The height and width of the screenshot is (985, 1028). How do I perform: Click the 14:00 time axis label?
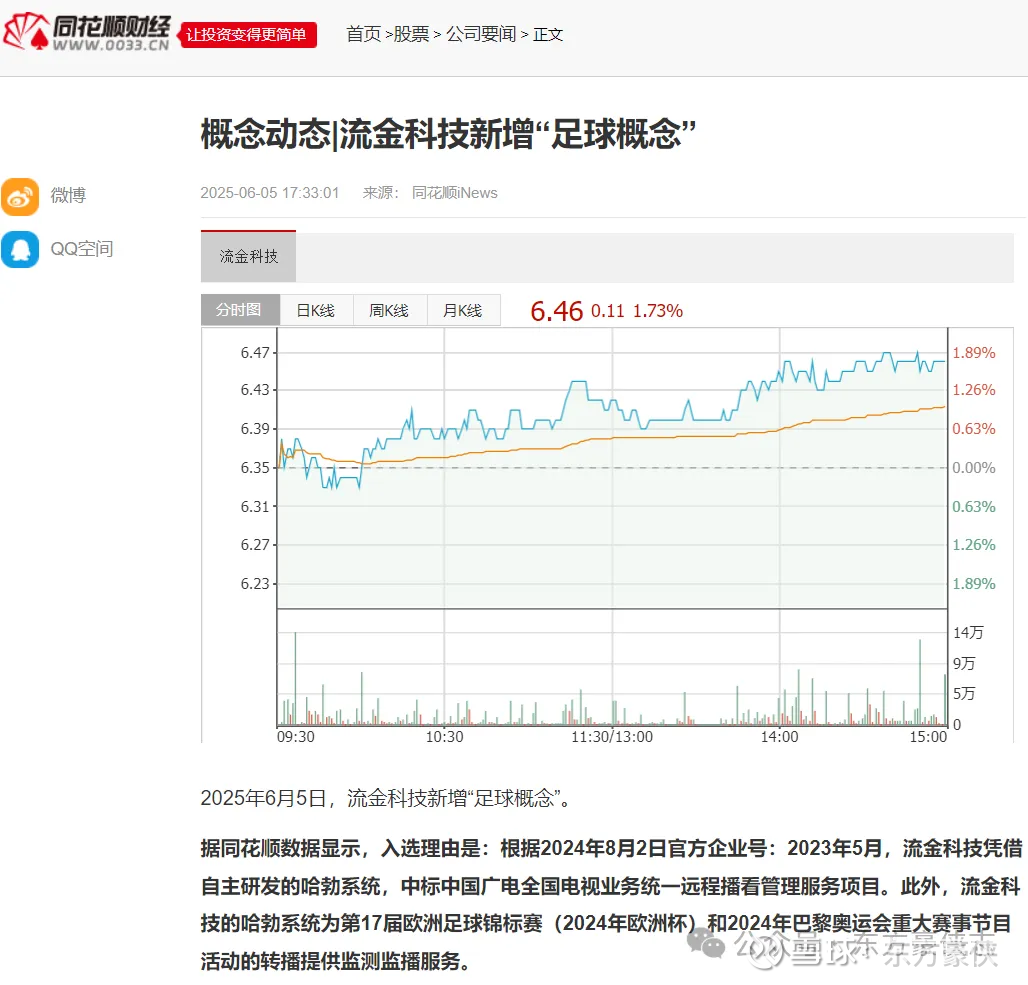coord(780,736)
